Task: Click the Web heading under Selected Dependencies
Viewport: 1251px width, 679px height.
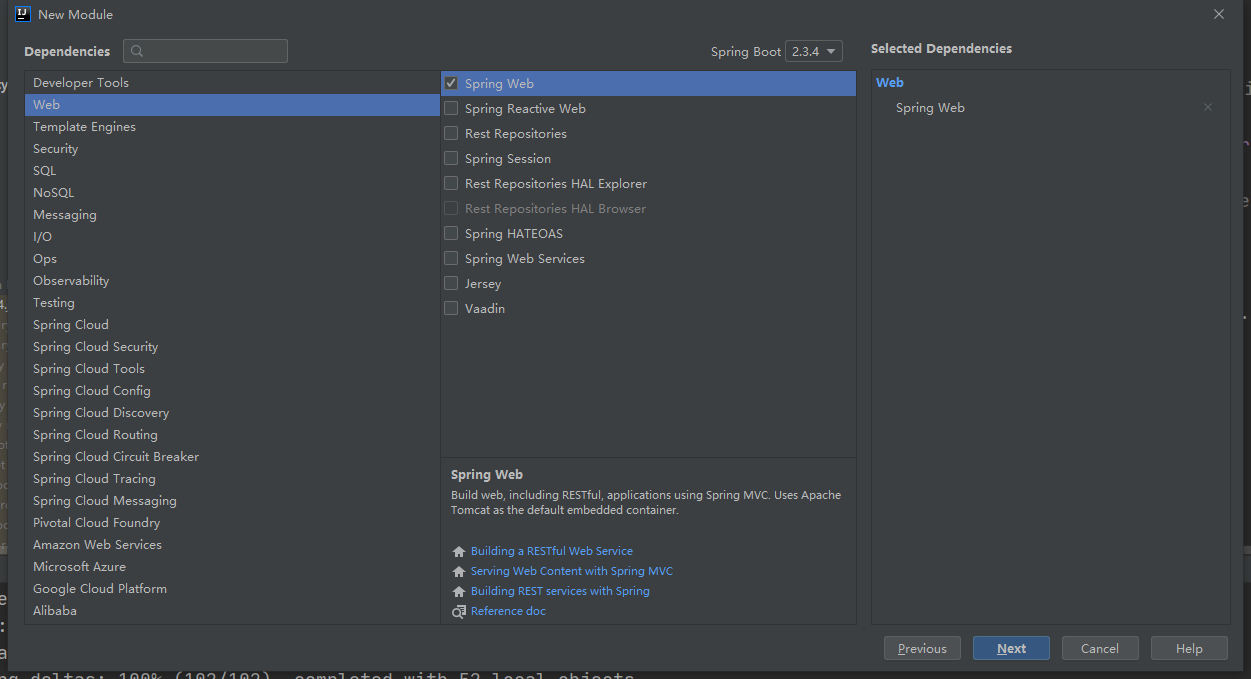Action: pyautogui.click(x=890, y=83)
